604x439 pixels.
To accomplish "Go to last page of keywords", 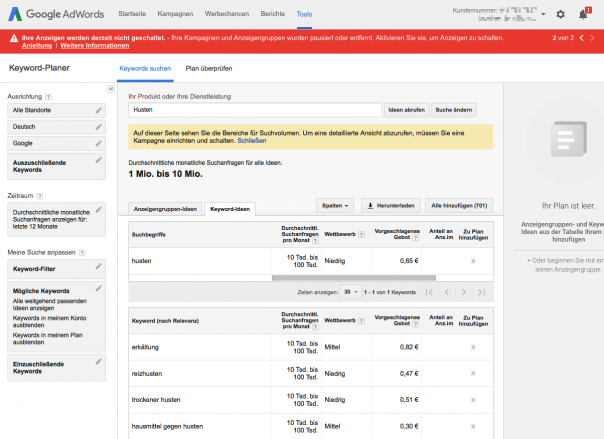I will coord(481,292).
